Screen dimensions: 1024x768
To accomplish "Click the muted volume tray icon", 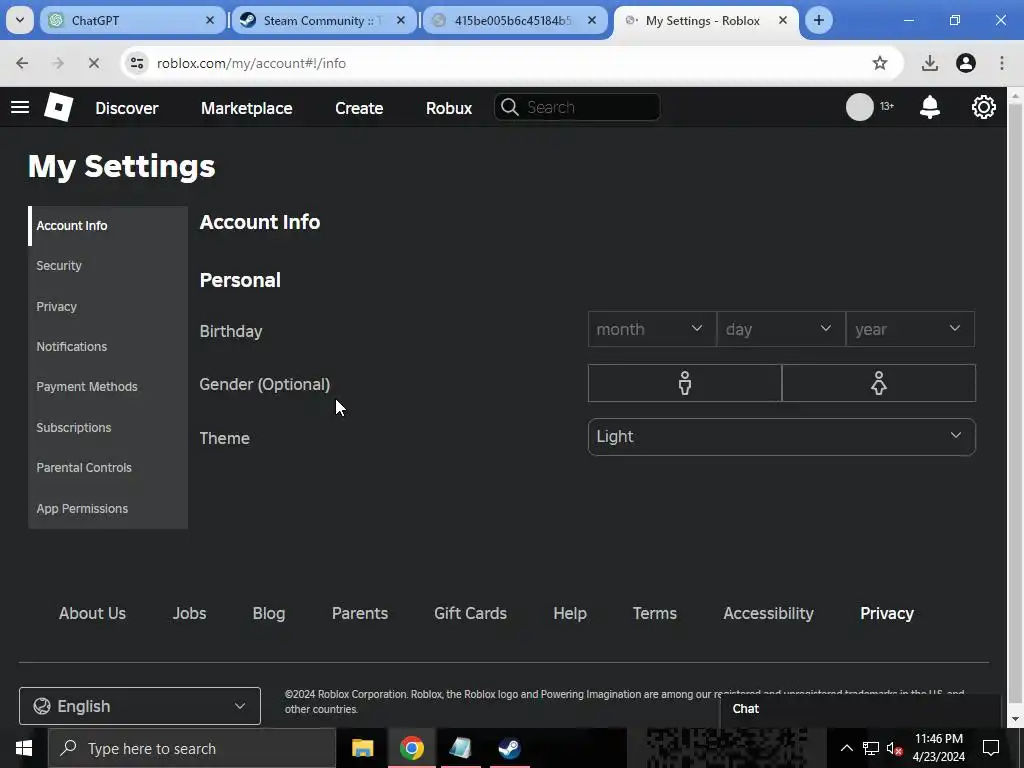I will 894,748.
